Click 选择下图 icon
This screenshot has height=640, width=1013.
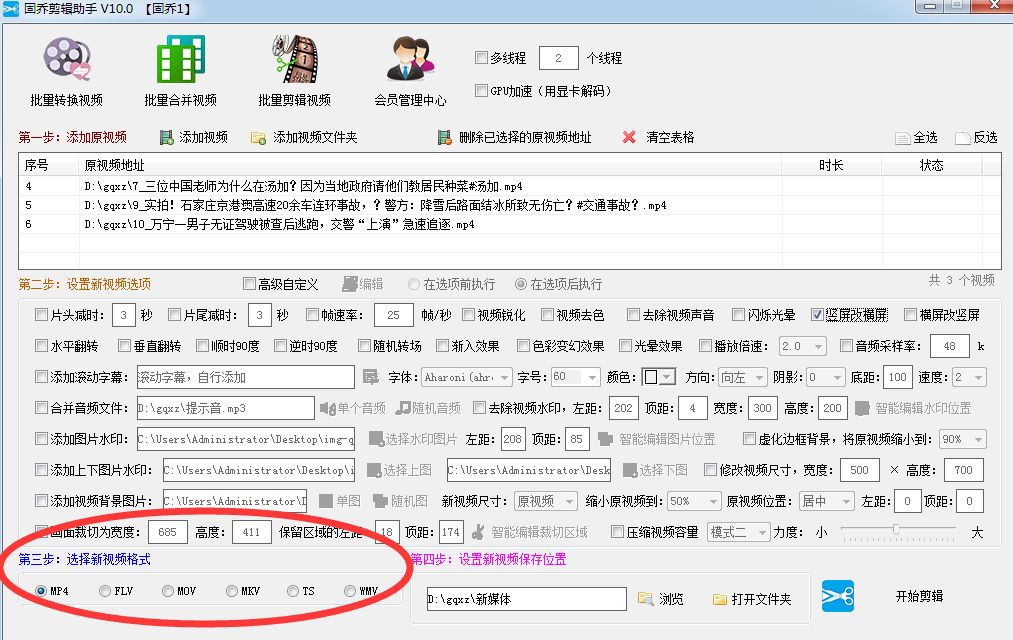pyautogui.click(x=630, y=470)
